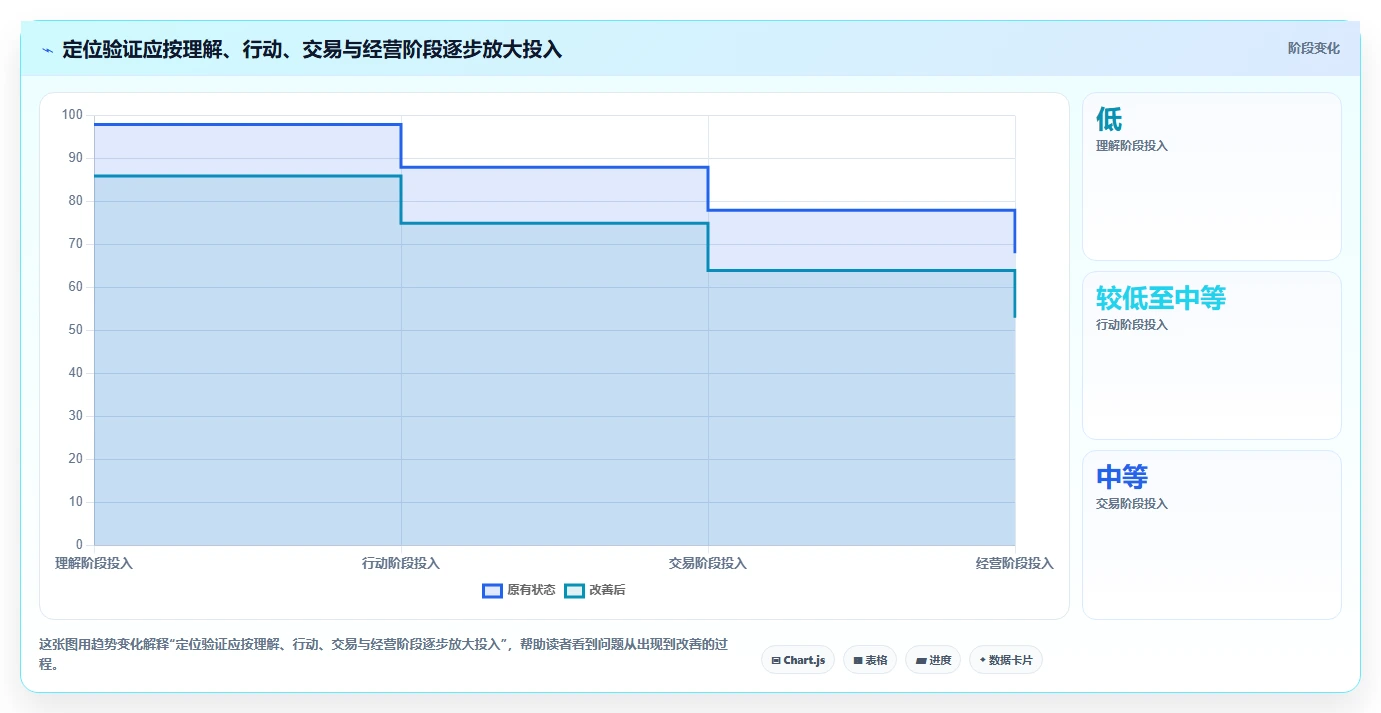Click the chart description paragraph starting 这张图用趋势变化
This screenshot has height=713, width=1381.
click(x=384, y=652)
